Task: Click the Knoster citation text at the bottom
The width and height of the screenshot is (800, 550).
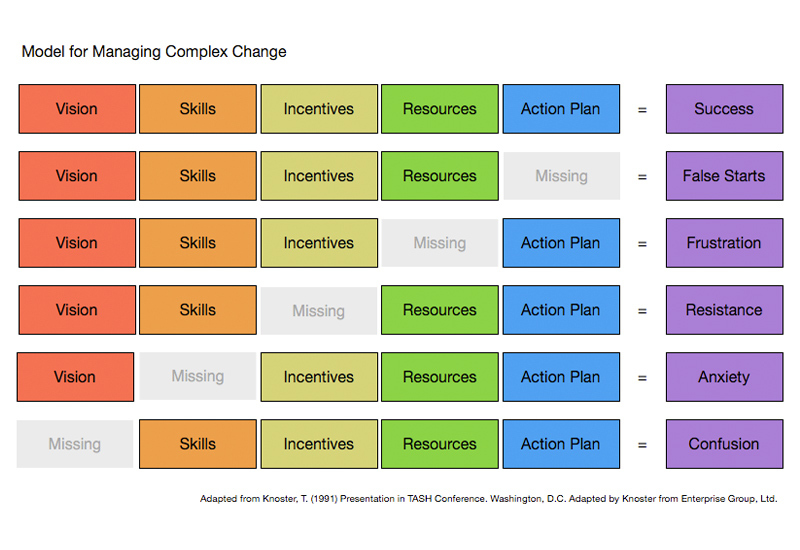Action: click(x=488, y=498)
